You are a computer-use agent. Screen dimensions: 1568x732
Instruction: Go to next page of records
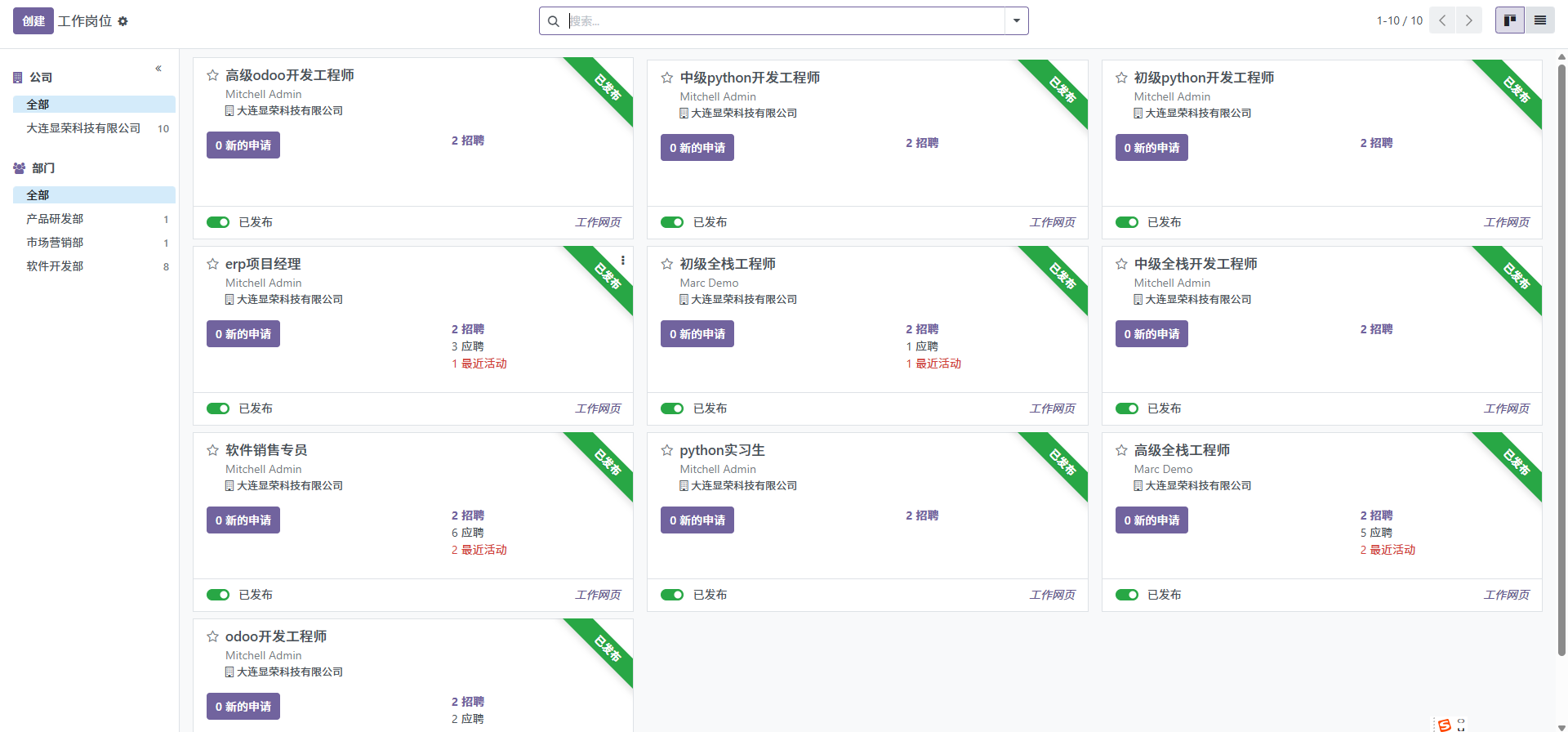coord(1468,20)
